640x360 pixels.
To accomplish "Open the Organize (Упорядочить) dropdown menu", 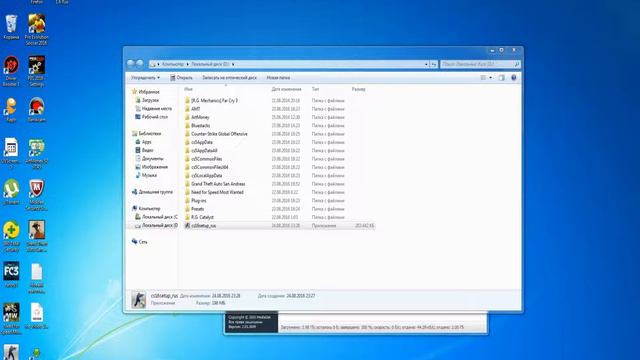I will tap(145, 78).
